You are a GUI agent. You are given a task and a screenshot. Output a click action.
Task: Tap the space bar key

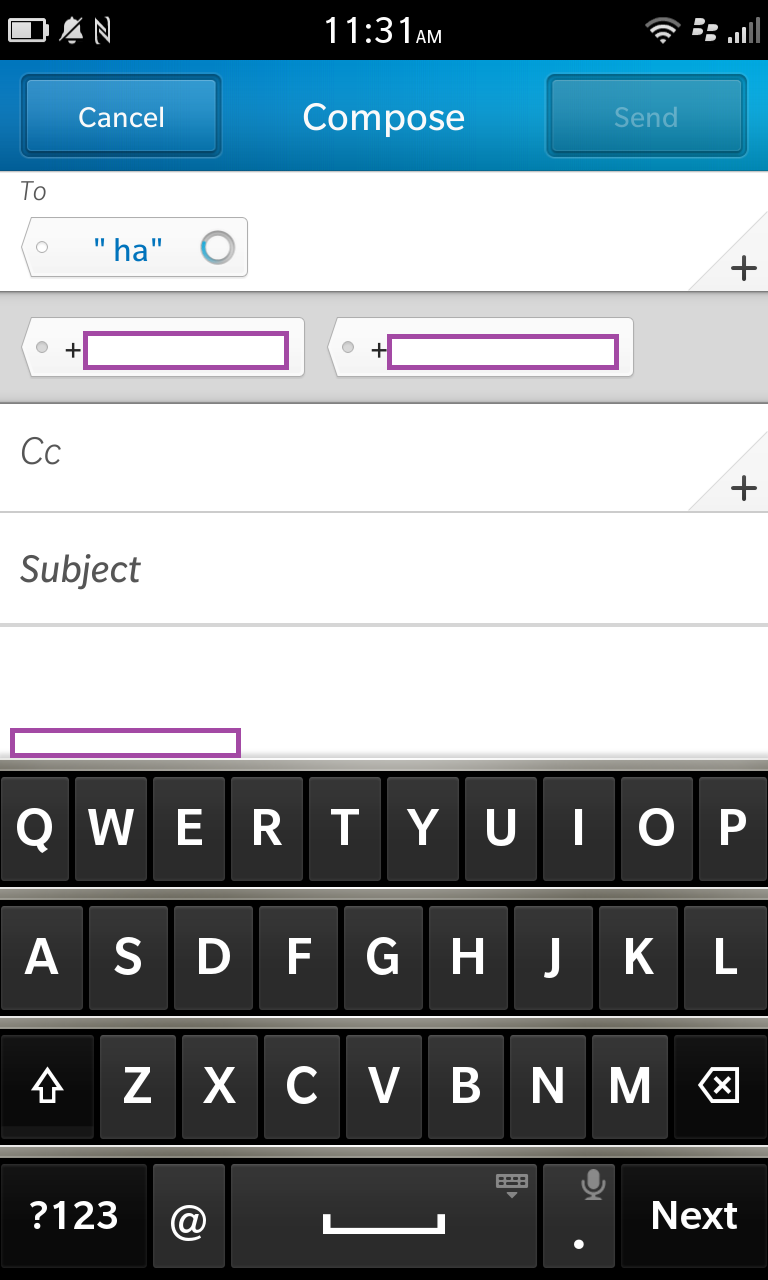384,1215
